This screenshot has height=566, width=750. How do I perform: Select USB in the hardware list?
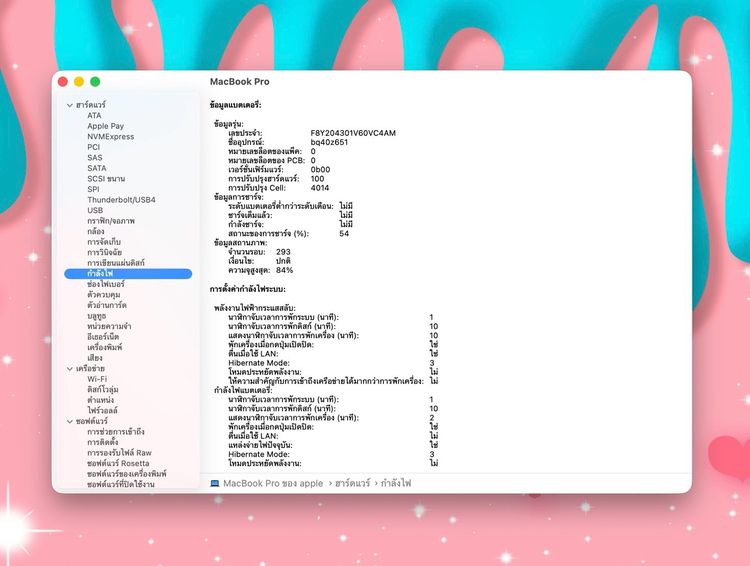click(x=95, y=210)
